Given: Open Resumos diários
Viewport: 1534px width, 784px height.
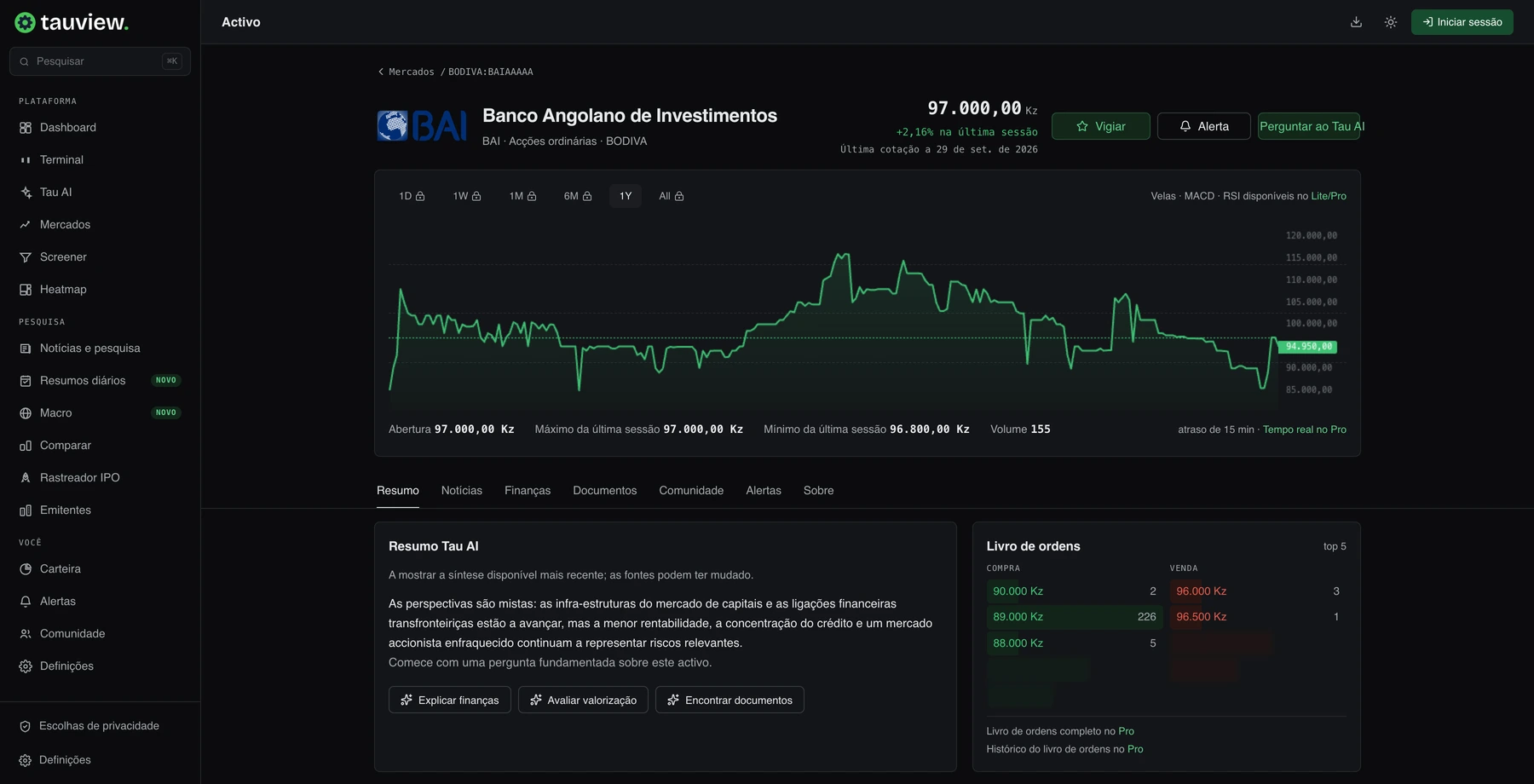Looking at the screenshot, I should [100, 381].
